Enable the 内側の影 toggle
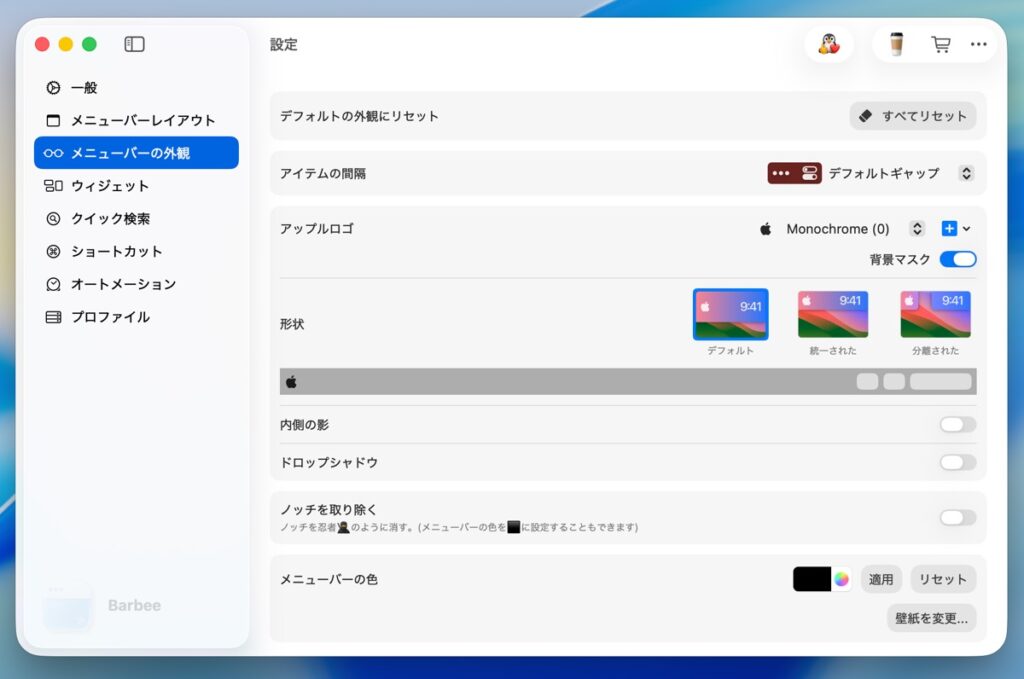 tap(957, 425)
